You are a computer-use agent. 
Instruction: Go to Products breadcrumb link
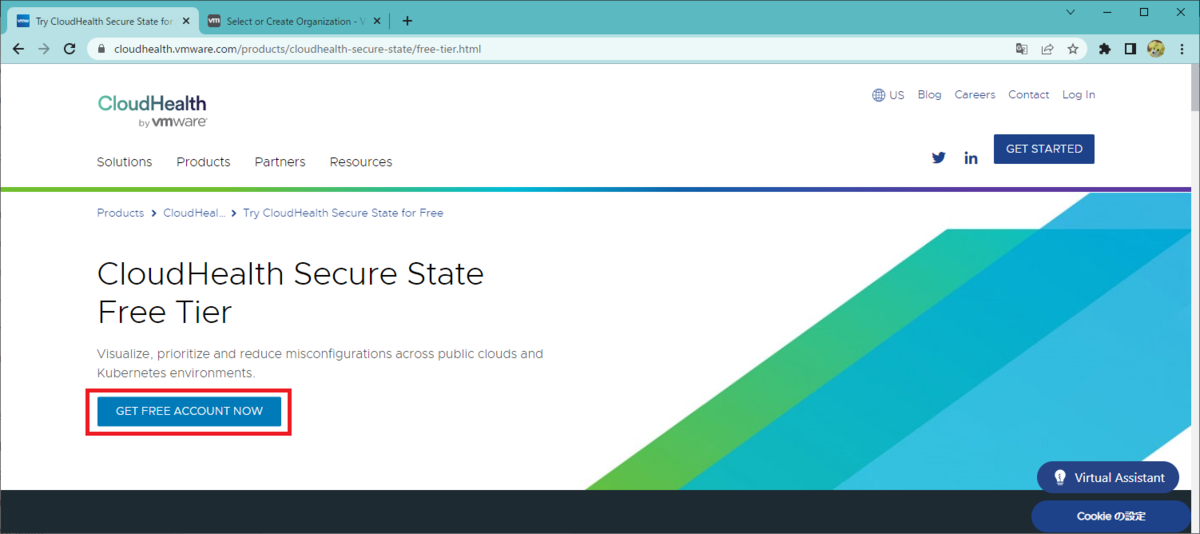(120, 213)
